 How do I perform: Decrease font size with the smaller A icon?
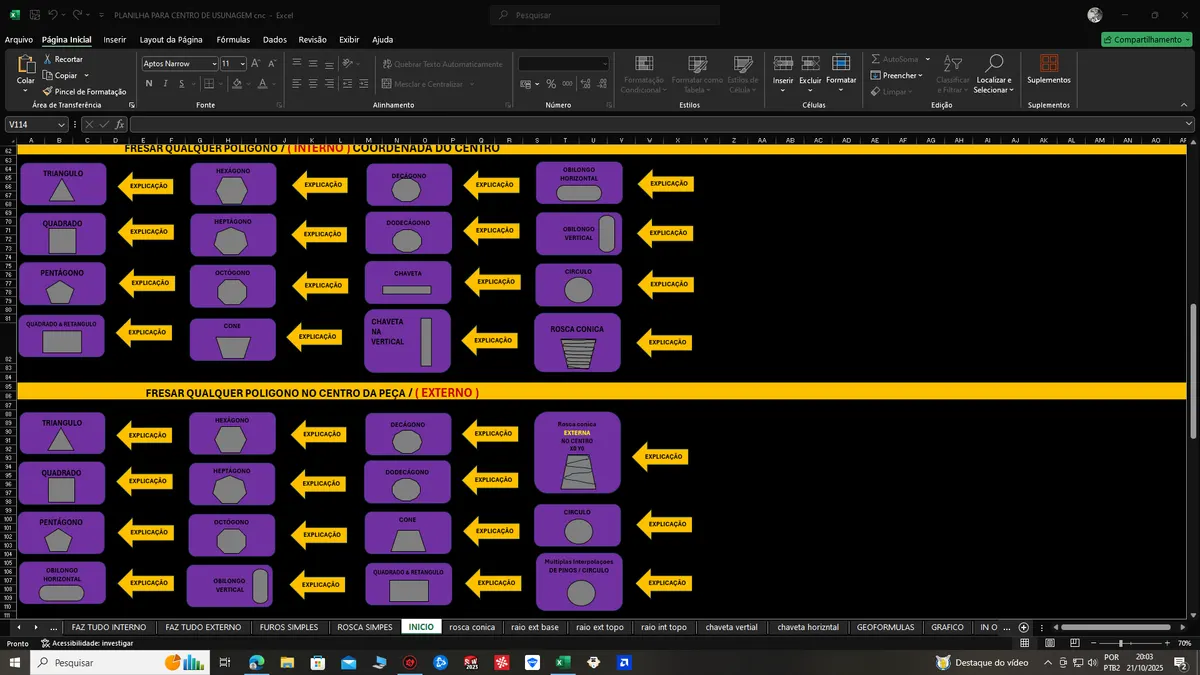click(270, 63)
